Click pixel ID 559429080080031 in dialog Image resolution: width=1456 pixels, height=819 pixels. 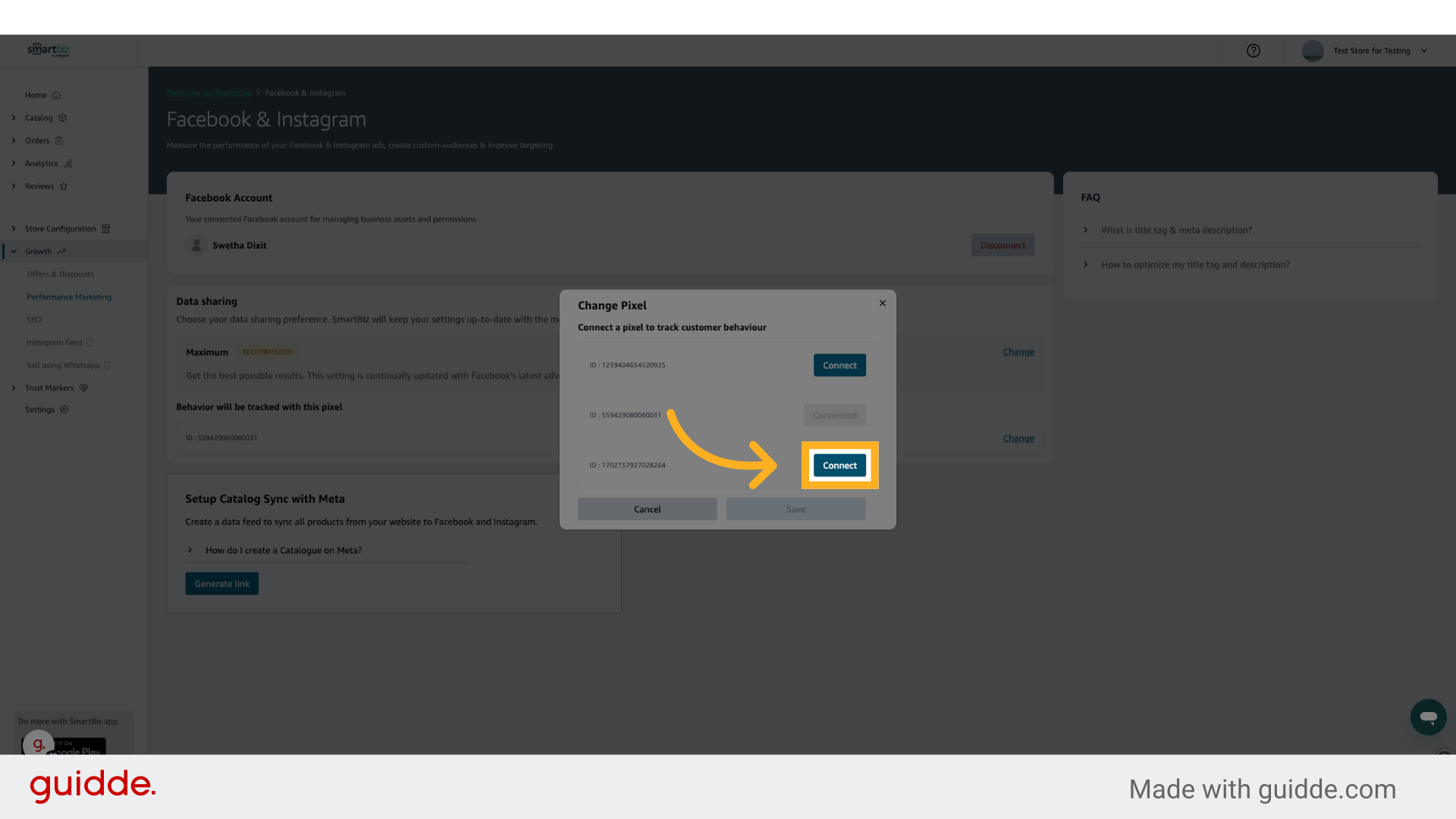tap(625, 416)
